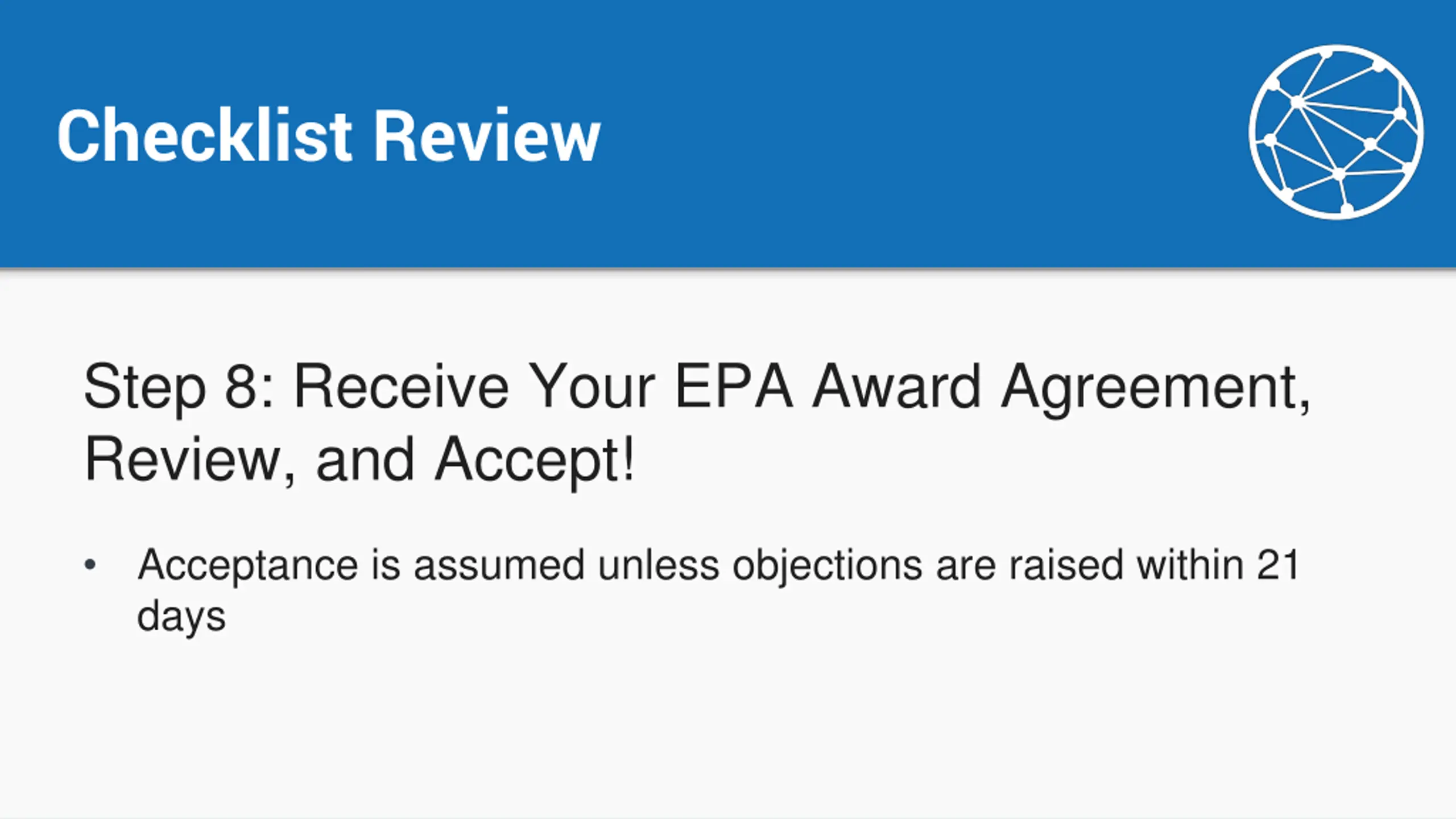The width and height of the screenshot is (1456, 819).
Task: Click the network globe logo
Action: (x=1336, y=132)
